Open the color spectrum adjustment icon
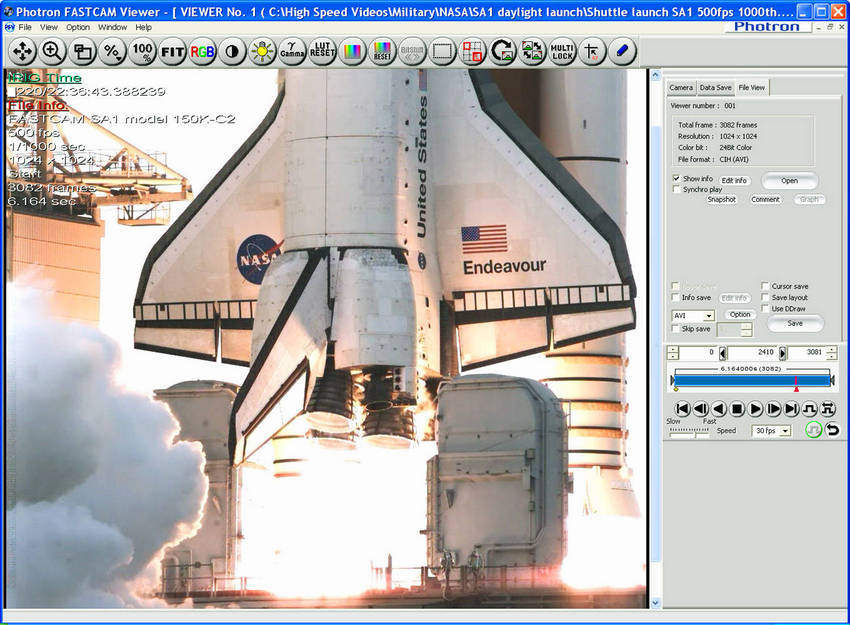This screenshot has height=625, width=850. [352, 52]
